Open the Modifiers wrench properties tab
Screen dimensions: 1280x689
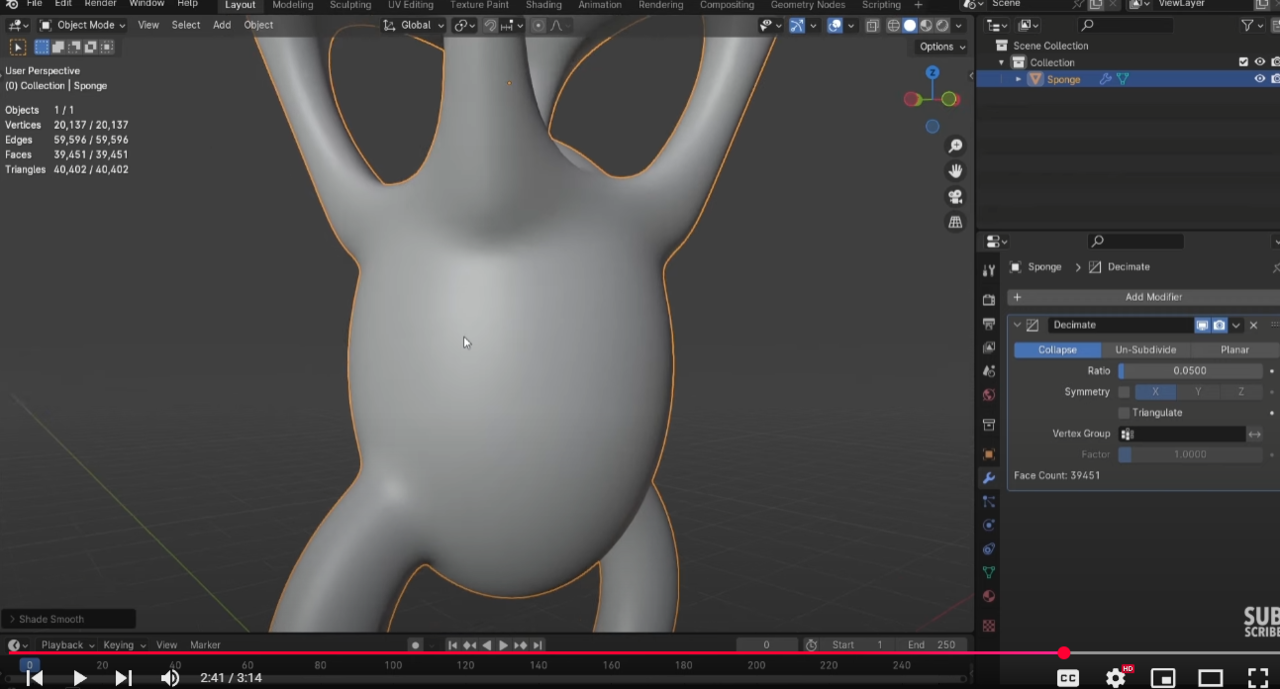tap(989, 478)
